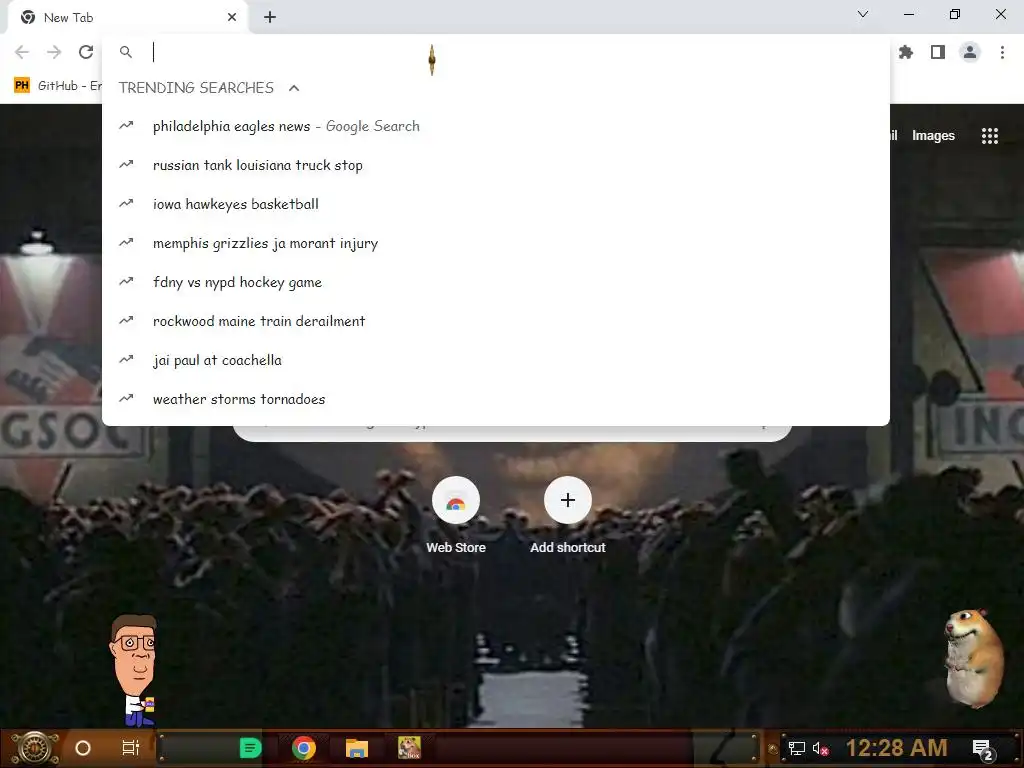Select suggestion memphis grizzlies ja morant injury
Image resolution: width=1024 pixels, height=768 pixels.
tap(496, 243)
